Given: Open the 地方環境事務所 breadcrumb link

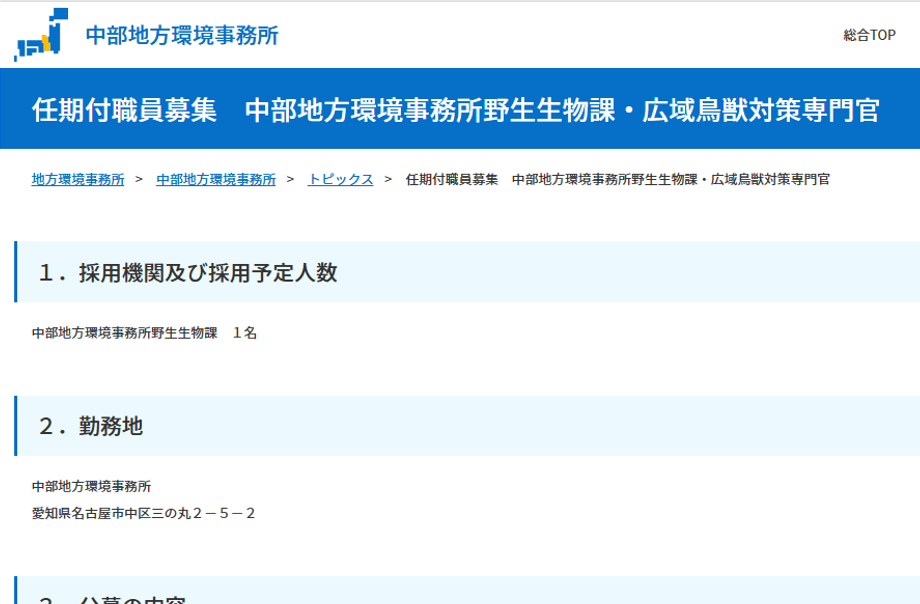Looking at the screenshot, I should coord(78,179).
